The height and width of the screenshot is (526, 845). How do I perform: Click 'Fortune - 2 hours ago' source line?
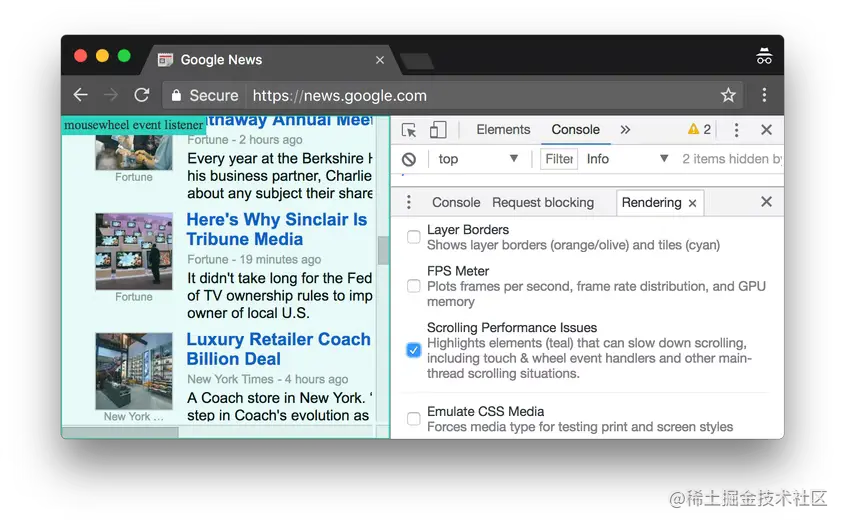245,140
